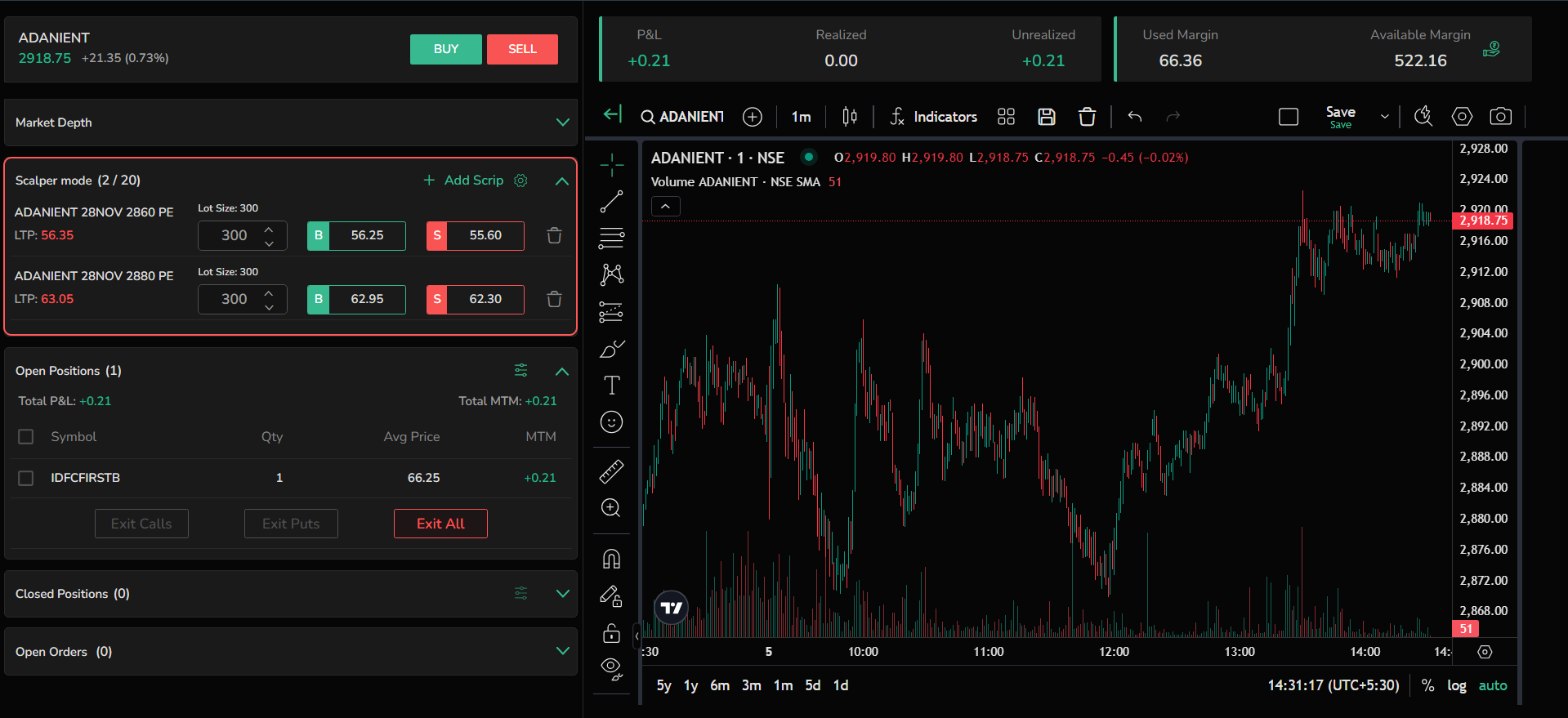Open the Indicators dialog

pyautogui.click(x=933, y=117)
